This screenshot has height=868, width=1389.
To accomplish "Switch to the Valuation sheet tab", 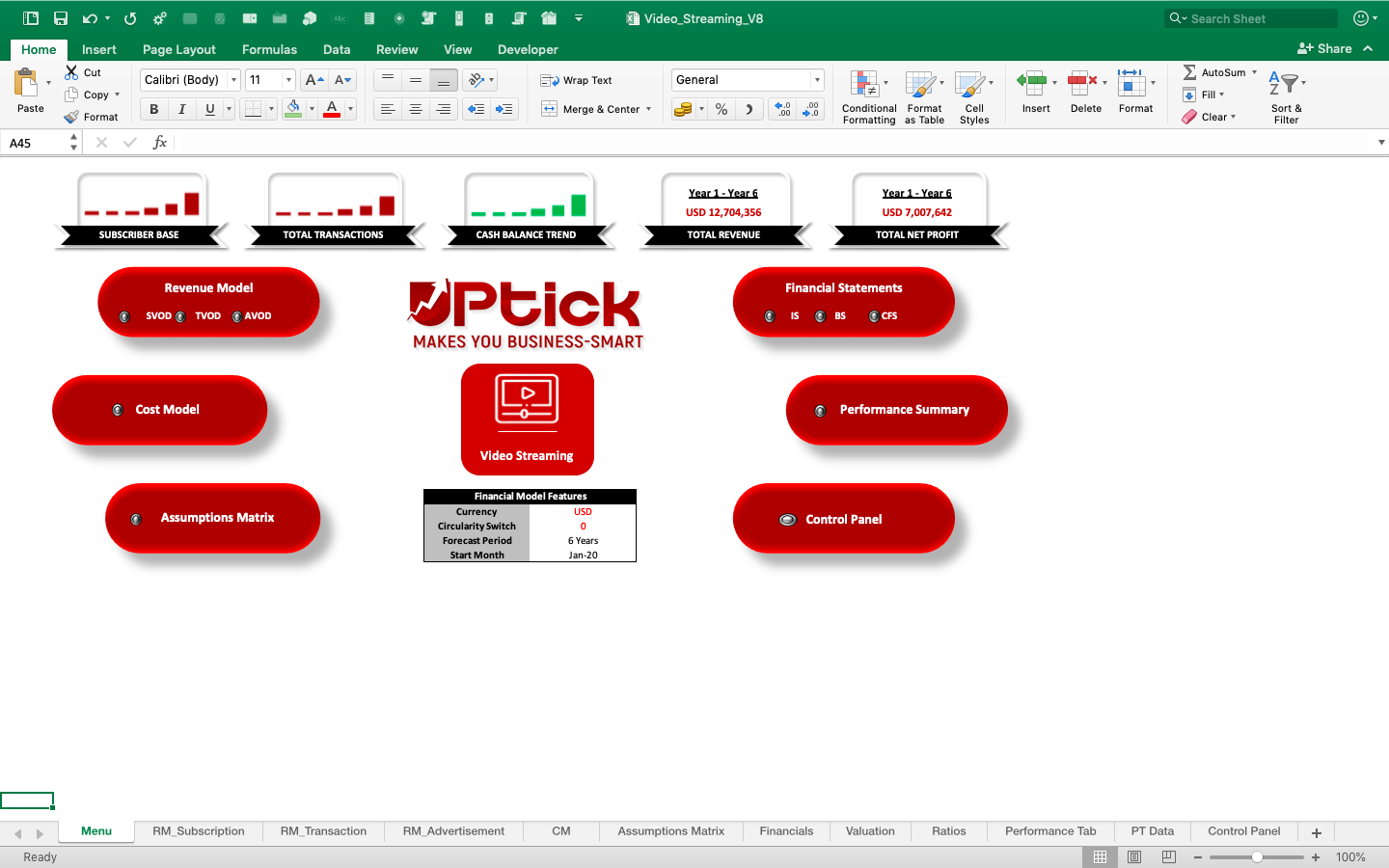I will [x=870, y=831].
